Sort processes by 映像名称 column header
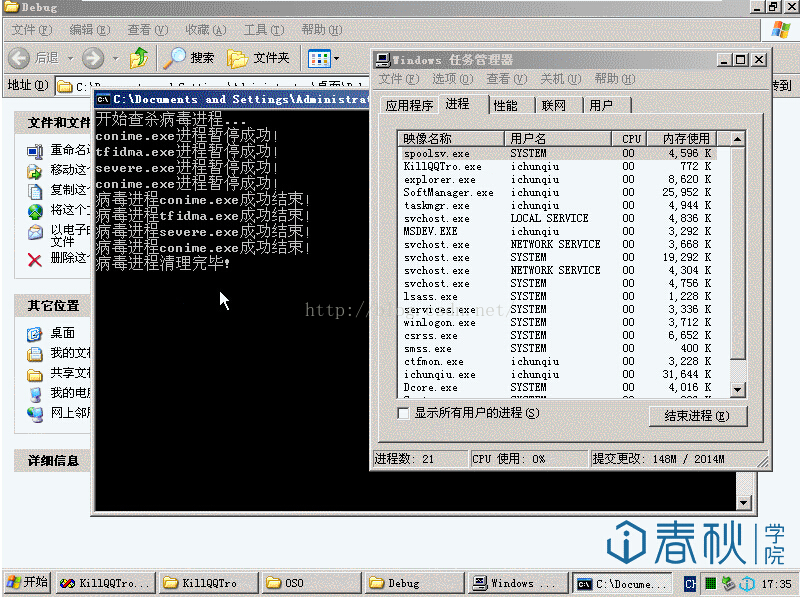800x598 pixels. tap(452, 138)
